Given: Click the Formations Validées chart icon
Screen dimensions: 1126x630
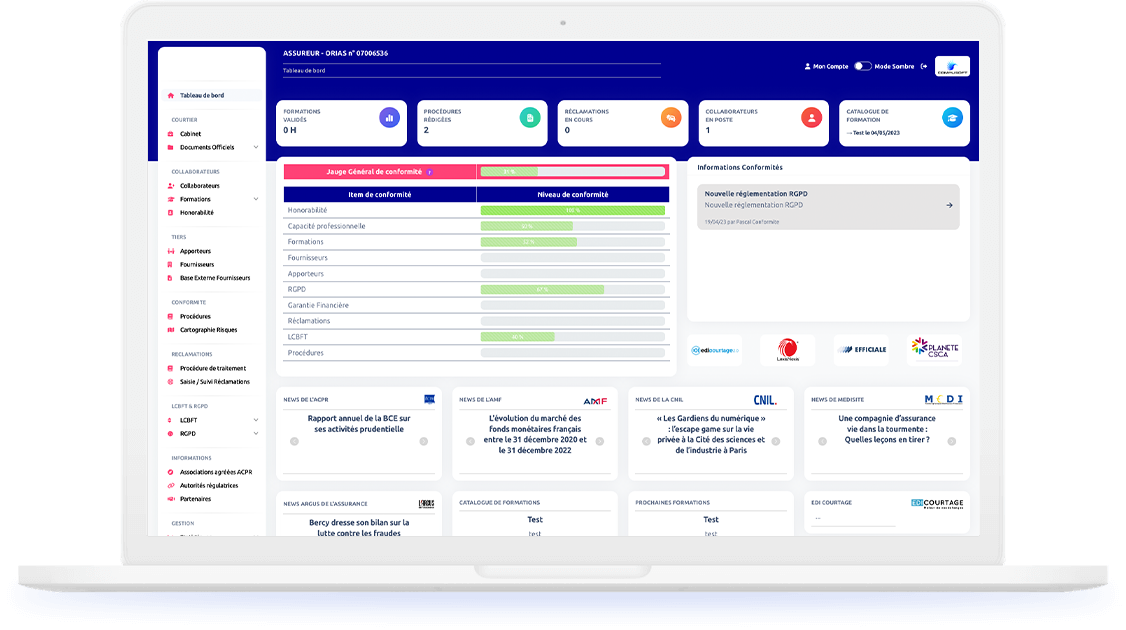Looking at the screenshot, I should [x=389, y=118].
